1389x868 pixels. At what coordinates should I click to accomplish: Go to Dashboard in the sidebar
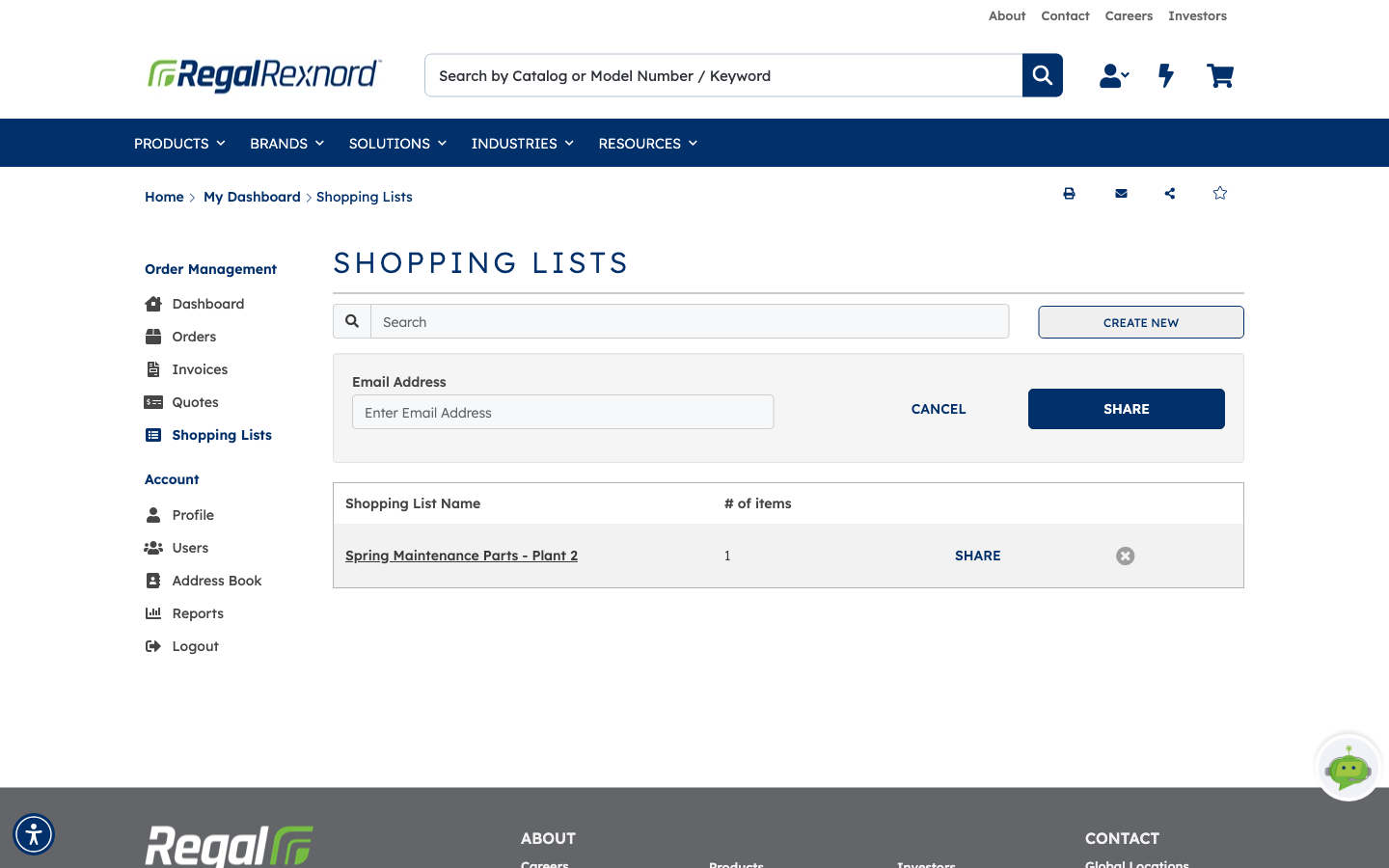click(194, 304)
